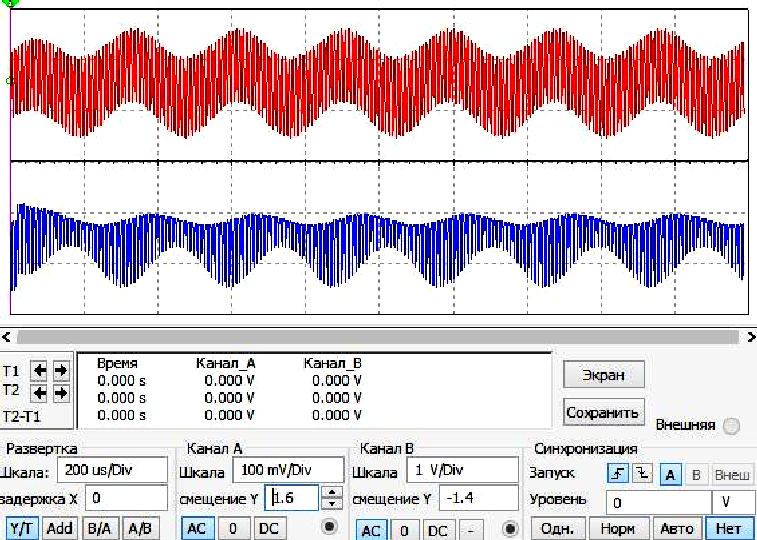Increase Канал A смещение Y with stepper
Viewport: 757px width, 540px height.
tap(333, 492)
